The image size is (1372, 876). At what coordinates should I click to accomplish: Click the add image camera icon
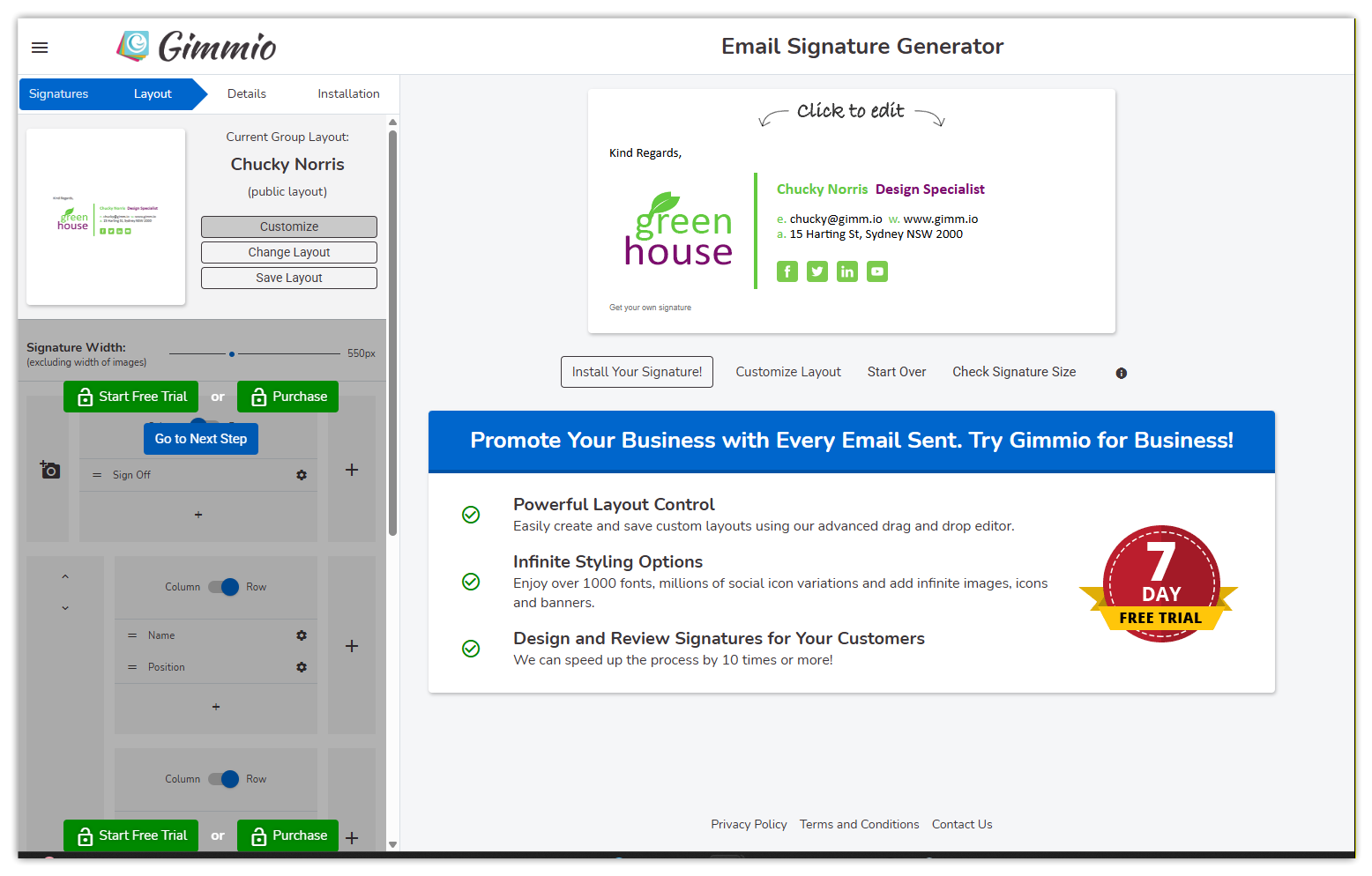pyautogui.click(x=50, y=470)
